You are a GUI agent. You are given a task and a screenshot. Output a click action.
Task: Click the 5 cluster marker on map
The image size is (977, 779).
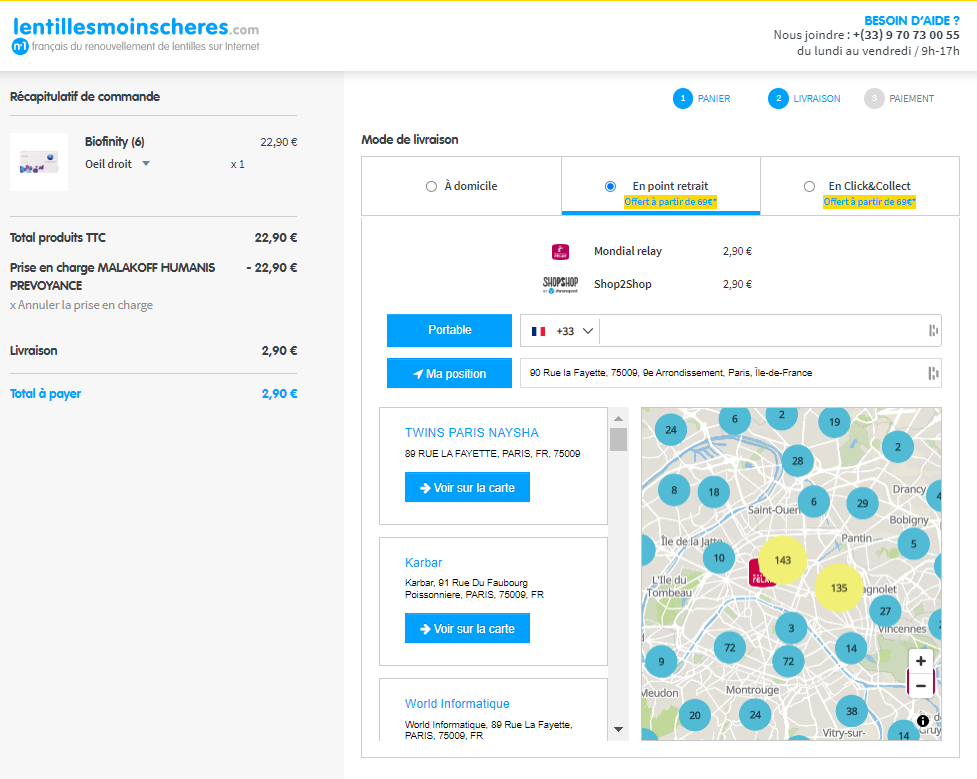point(913,544)
